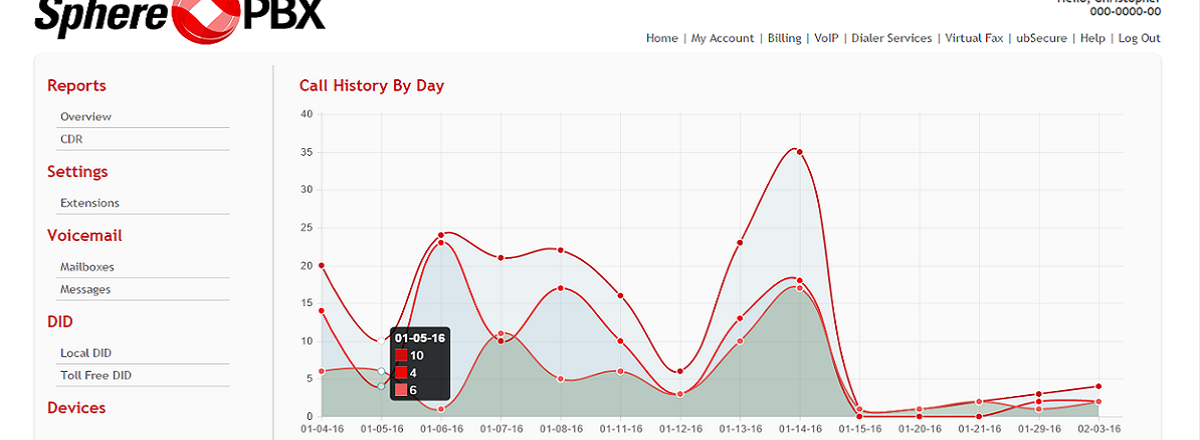Image resolution: width=1200 pixels, height=440 pixels.
Task: Log Out of the account
Action: (1139, 38)
